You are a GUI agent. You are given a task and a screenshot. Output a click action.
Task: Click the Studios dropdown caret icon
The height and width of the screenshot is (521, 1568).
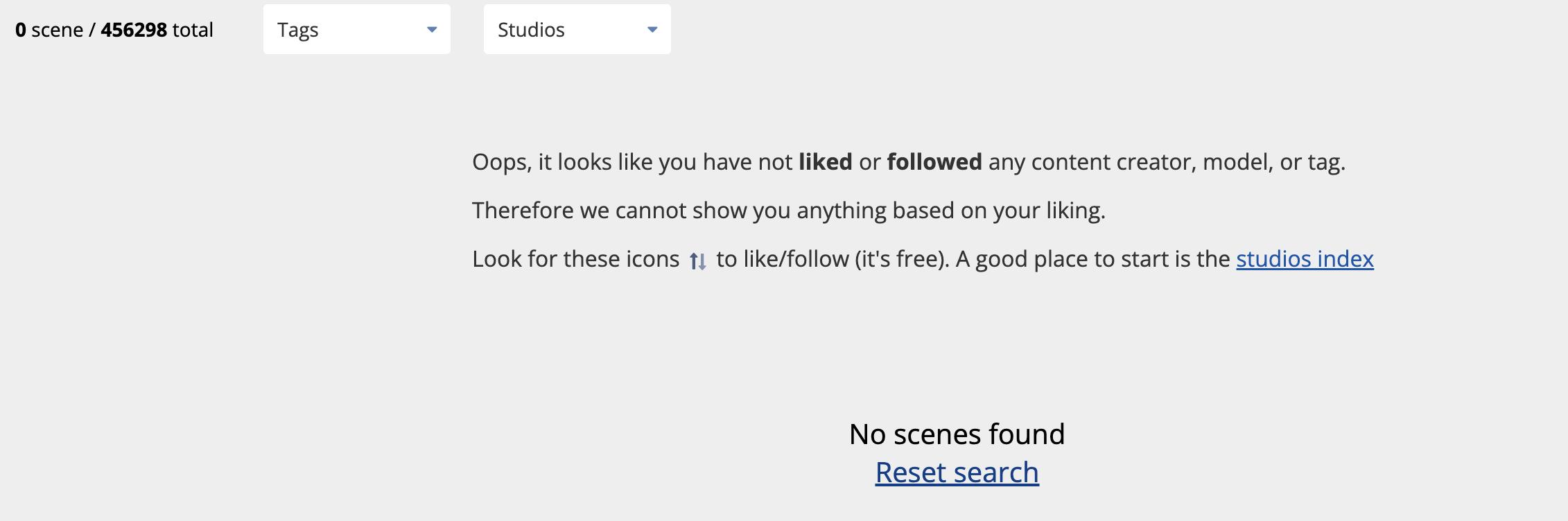pos(652,30)
